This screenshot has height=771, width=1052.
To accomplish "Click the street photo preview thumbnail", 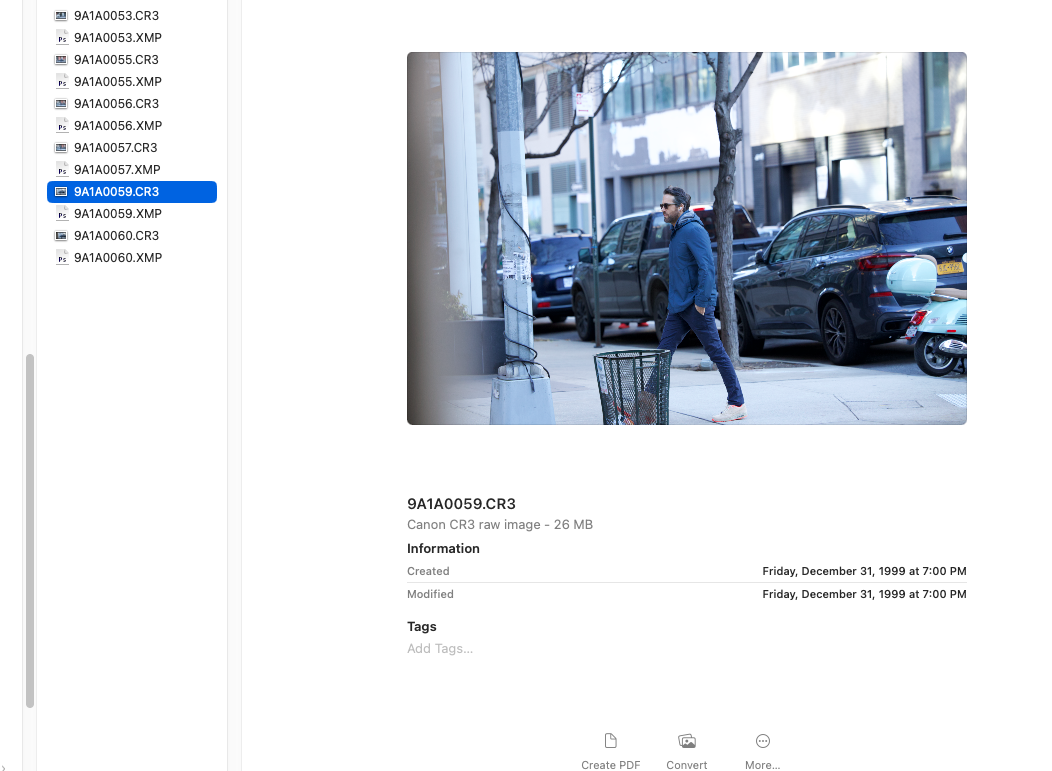I will click(x=686, y=238).
